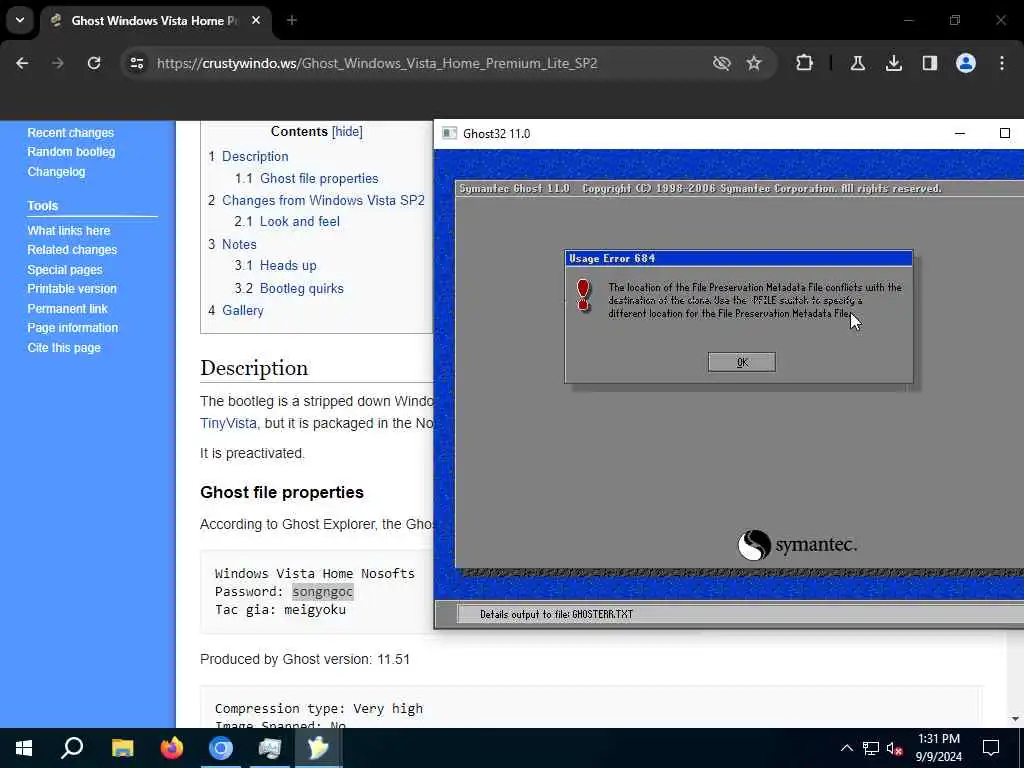Viewport: 1024px width, 768px height.
Task: Open the Chrome Labs flask icon
Action: pyautogui.click(x=857, y=63)
